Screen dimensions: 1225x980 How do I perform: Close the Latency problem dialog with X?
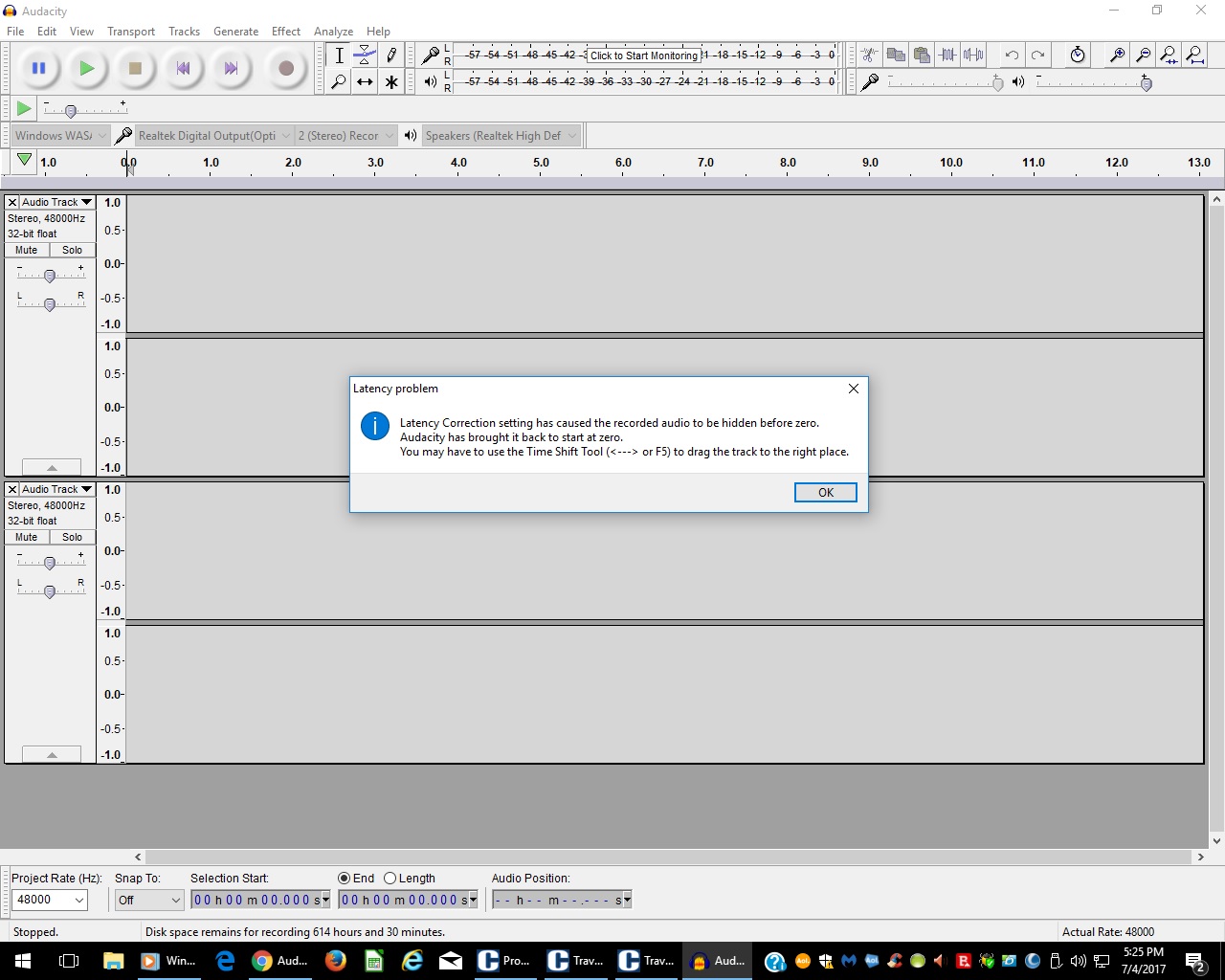point(853,389)
